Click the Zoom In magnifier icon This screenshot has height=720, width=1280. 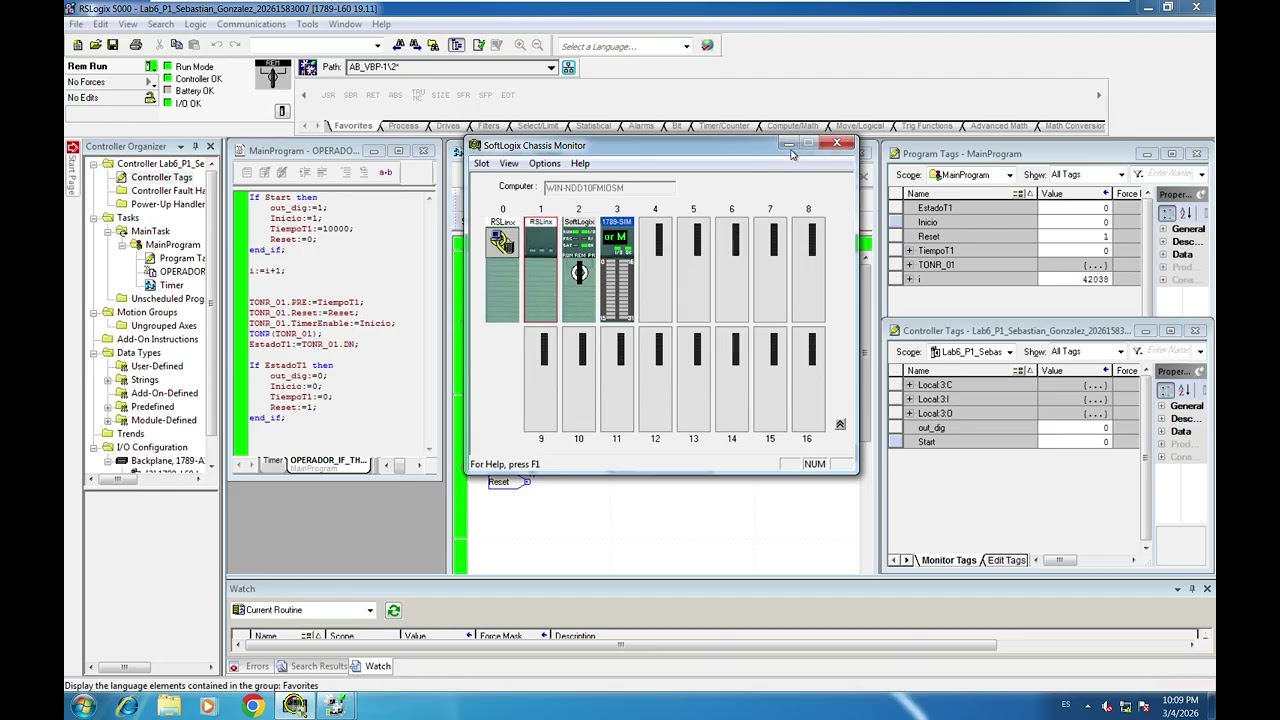pyautogui.click(x=520, y=45)
